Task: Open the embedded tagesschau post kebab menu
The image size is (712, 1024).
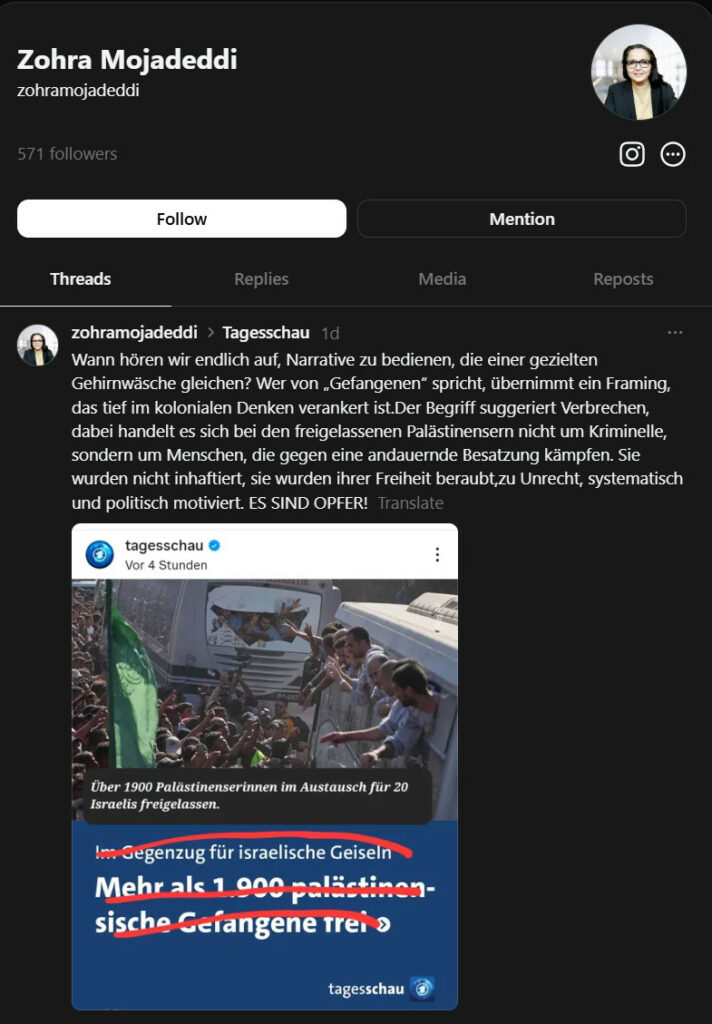Action: point(437,554)
